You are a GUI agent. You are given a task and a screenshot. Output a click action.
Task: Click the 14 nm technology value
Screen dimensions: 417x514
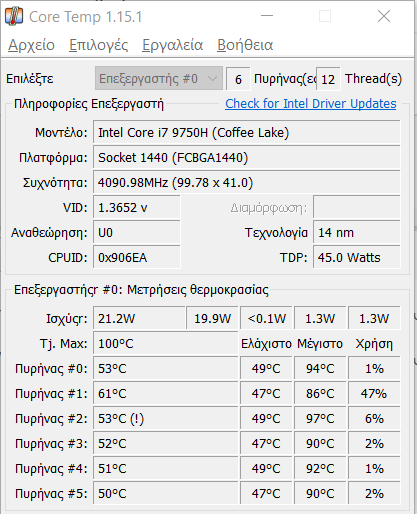point(357,233)
